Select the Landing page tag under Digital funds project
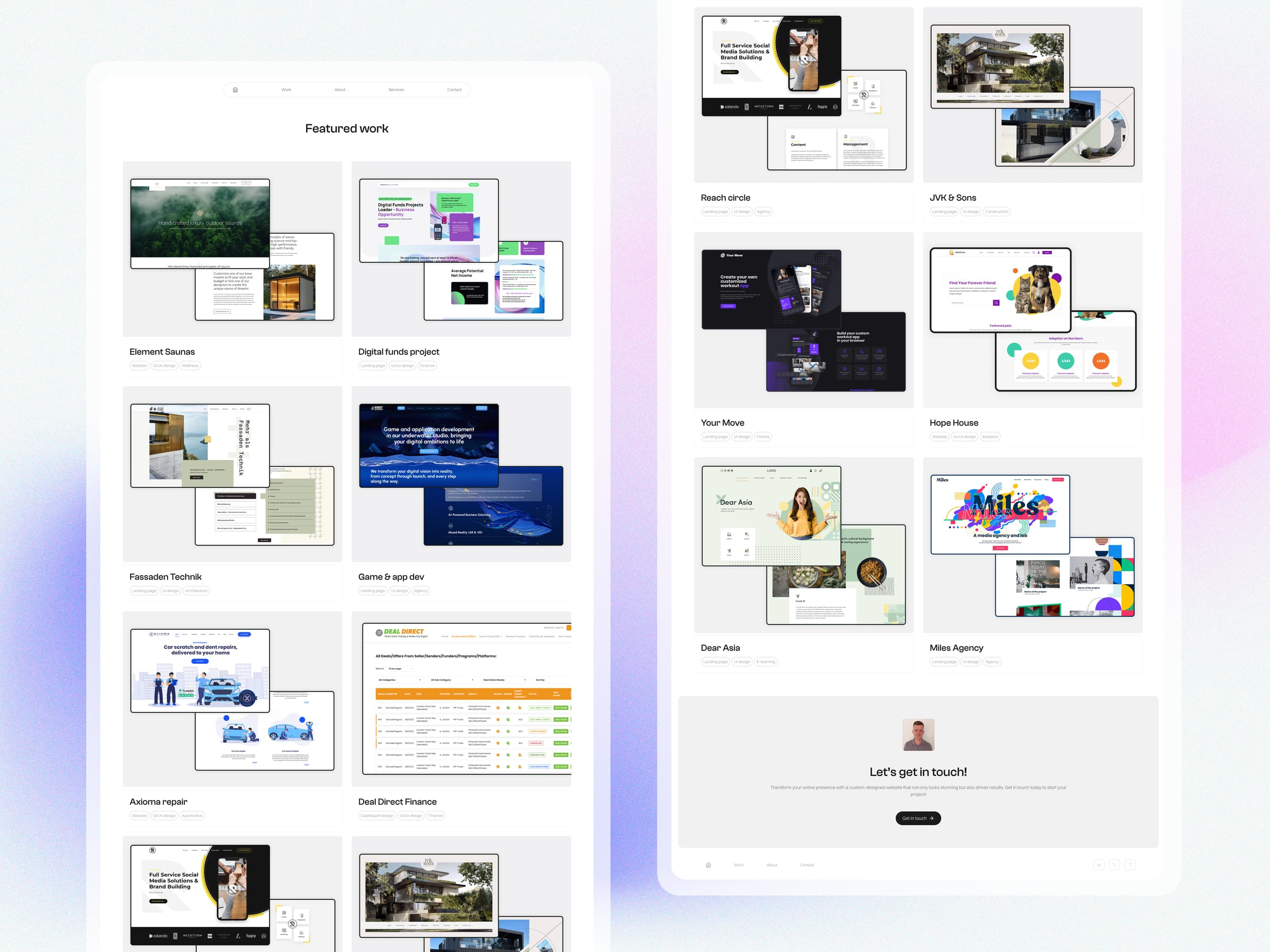1270x952 pixels. (x=373, y=365)
